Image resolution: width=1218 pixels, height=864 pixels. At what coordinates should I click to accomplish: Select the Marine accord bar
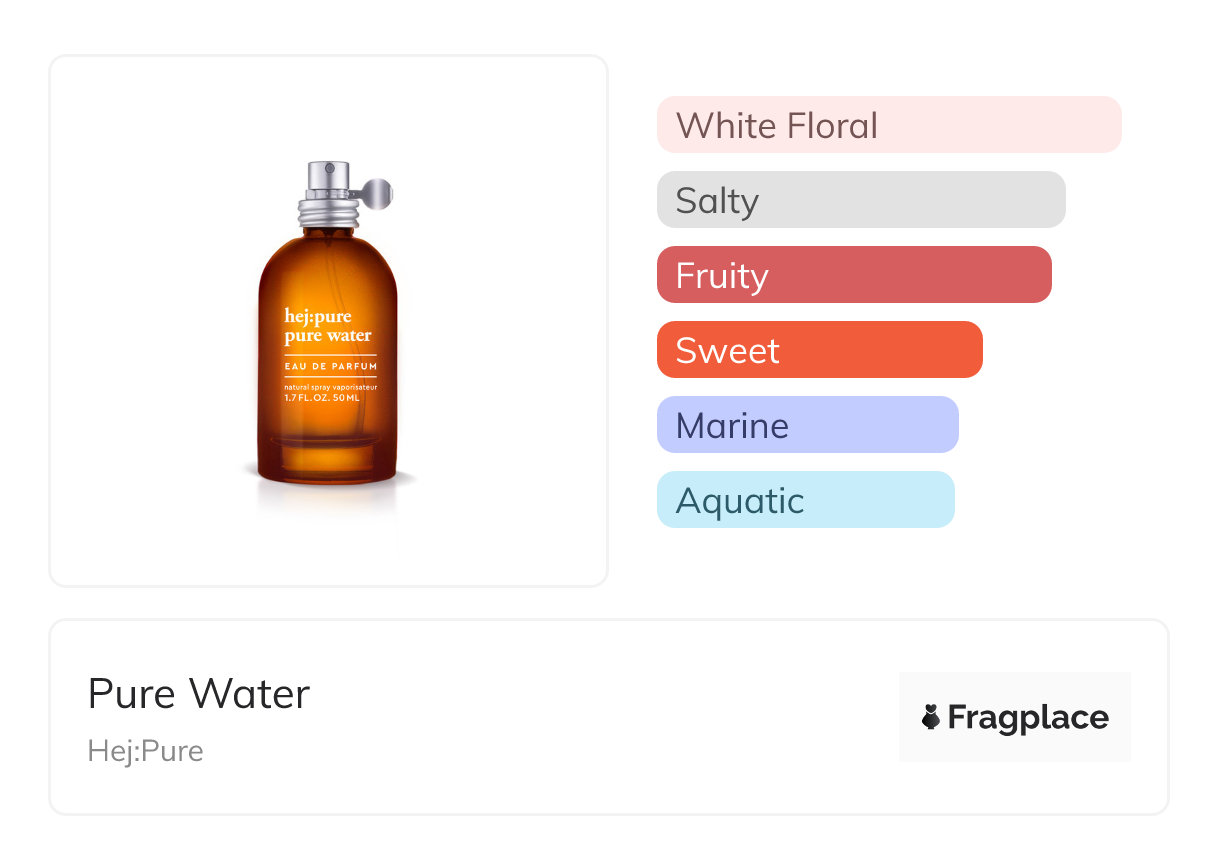tap(807, 425)
